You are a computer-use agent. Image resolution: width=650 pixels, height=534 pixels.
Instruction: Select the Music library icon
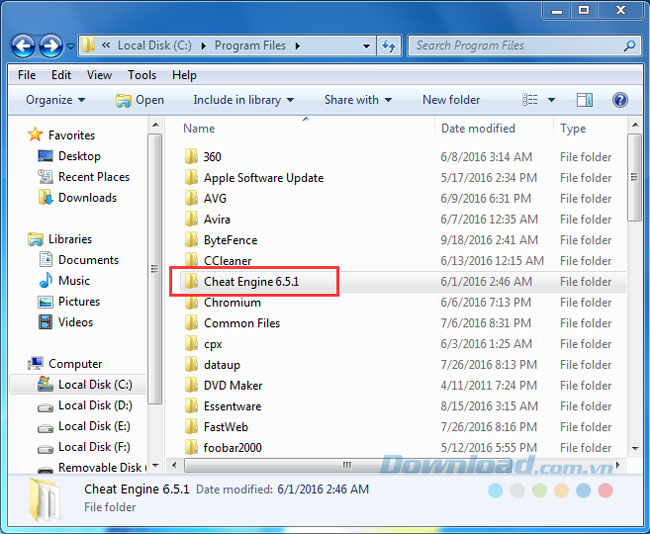(45, 281)
